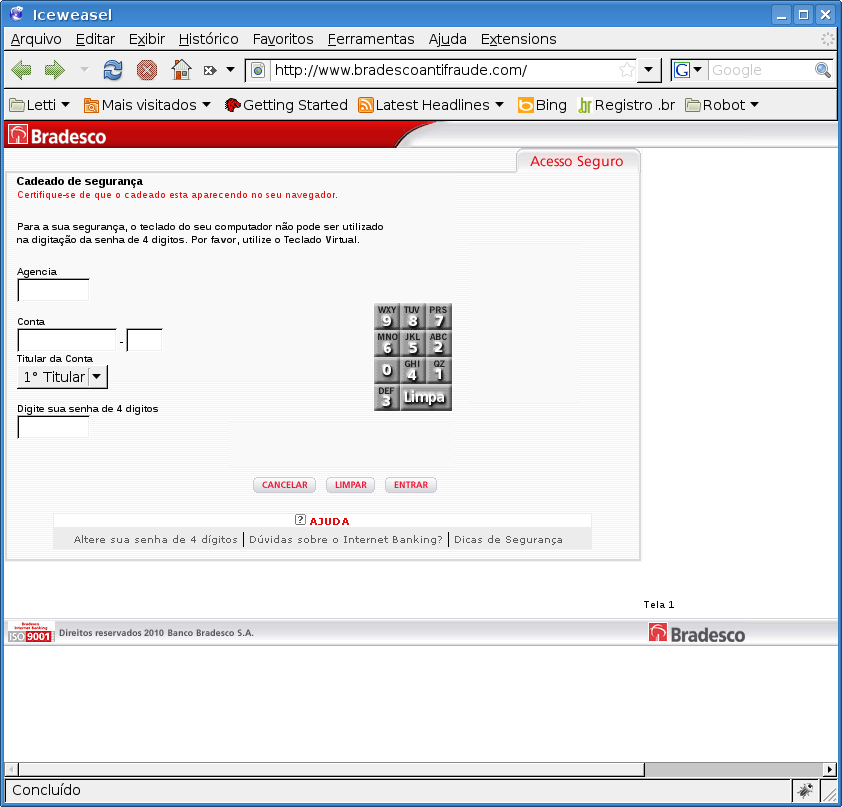This screenshot has height=807, width=842.
Task: Open the Editar menu
Action: click(95, 39)
